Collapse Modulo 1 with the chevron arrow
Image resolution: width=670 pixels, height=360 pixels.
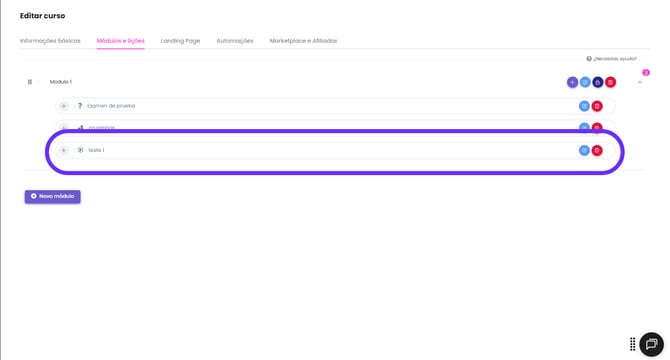click(640, 82)
